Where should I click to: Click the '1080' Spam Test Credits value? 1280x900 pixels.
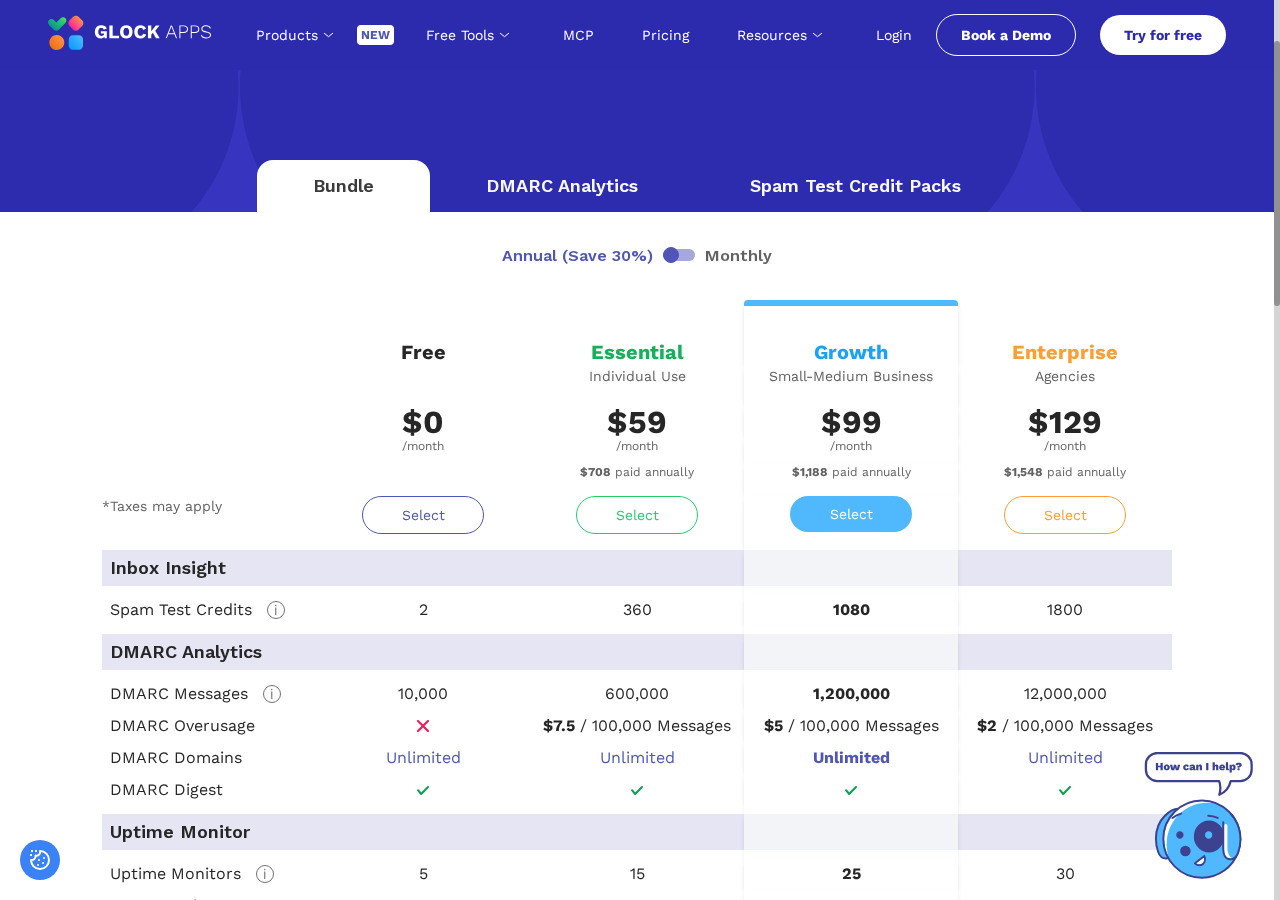click(x=851, y=610)
